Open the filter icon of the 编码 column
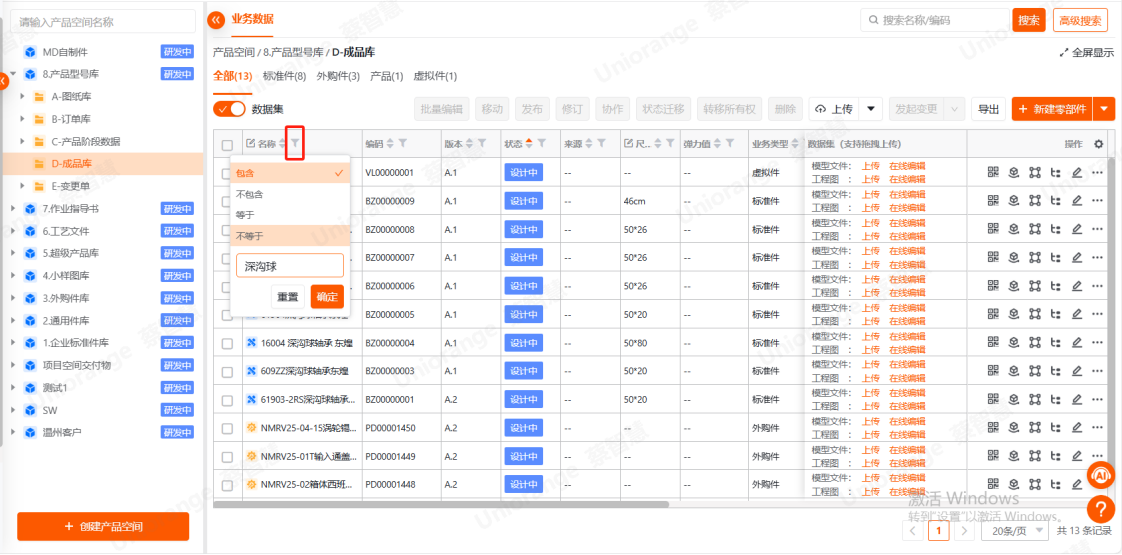 [x=403, y=144]
